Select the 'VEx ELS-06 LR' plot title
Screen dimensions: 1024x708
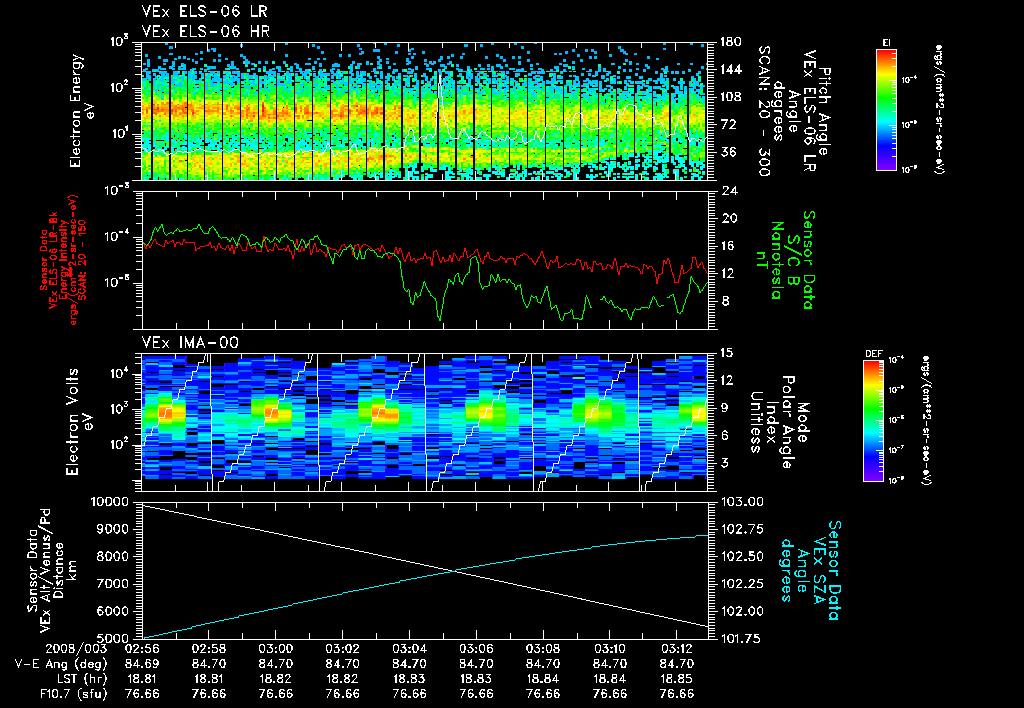click(x=205, y=12)
